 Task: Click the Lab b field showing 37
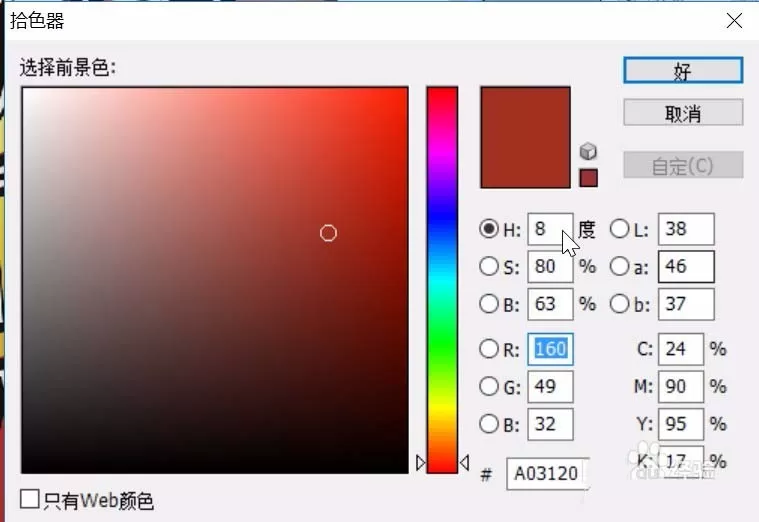686,304
